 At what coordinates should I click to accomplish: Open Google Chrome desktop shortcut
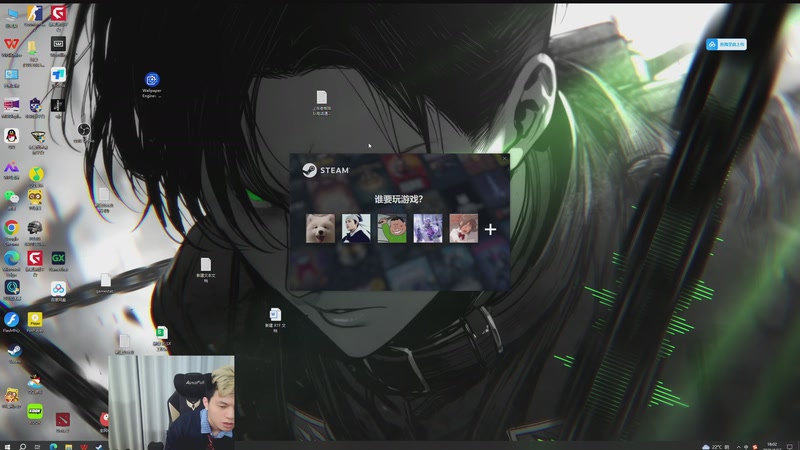point(11,232)
